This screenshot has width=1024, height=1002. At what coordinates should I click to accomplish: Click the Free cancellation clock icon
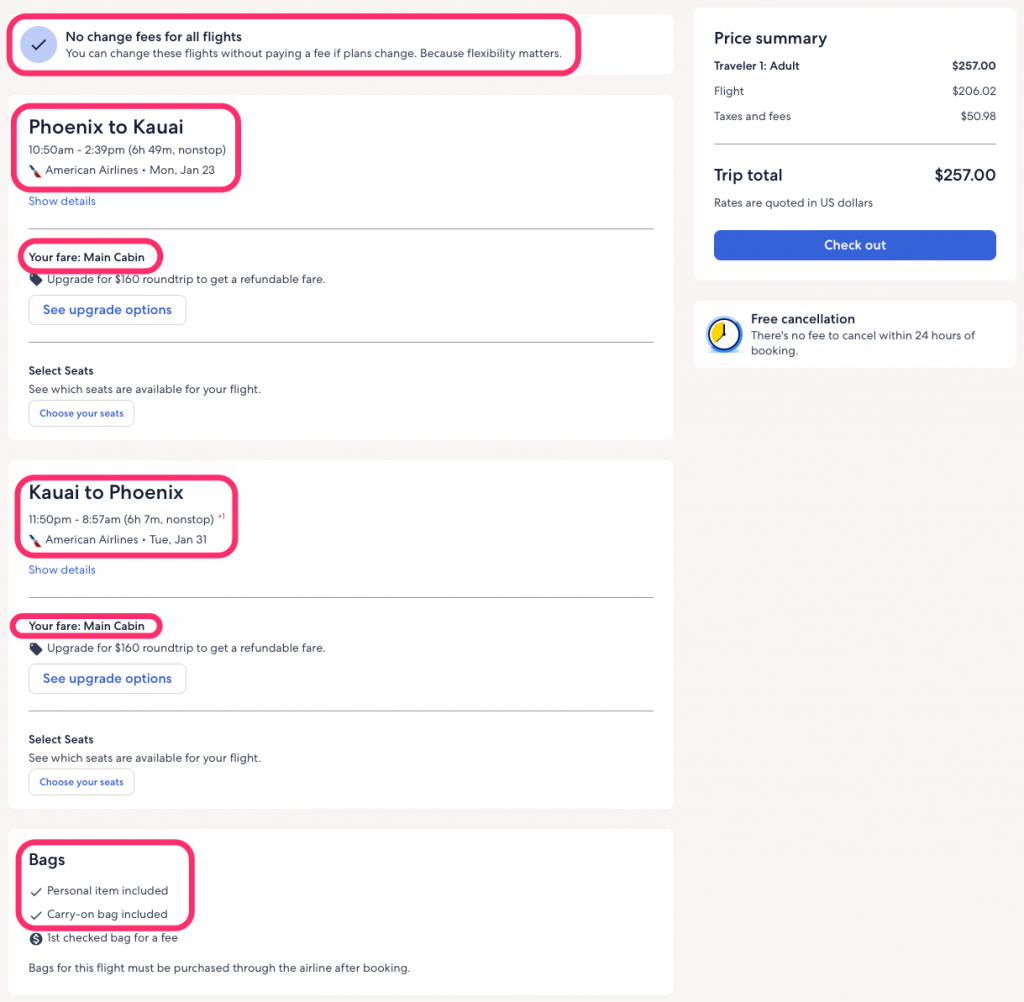[724, 334]
